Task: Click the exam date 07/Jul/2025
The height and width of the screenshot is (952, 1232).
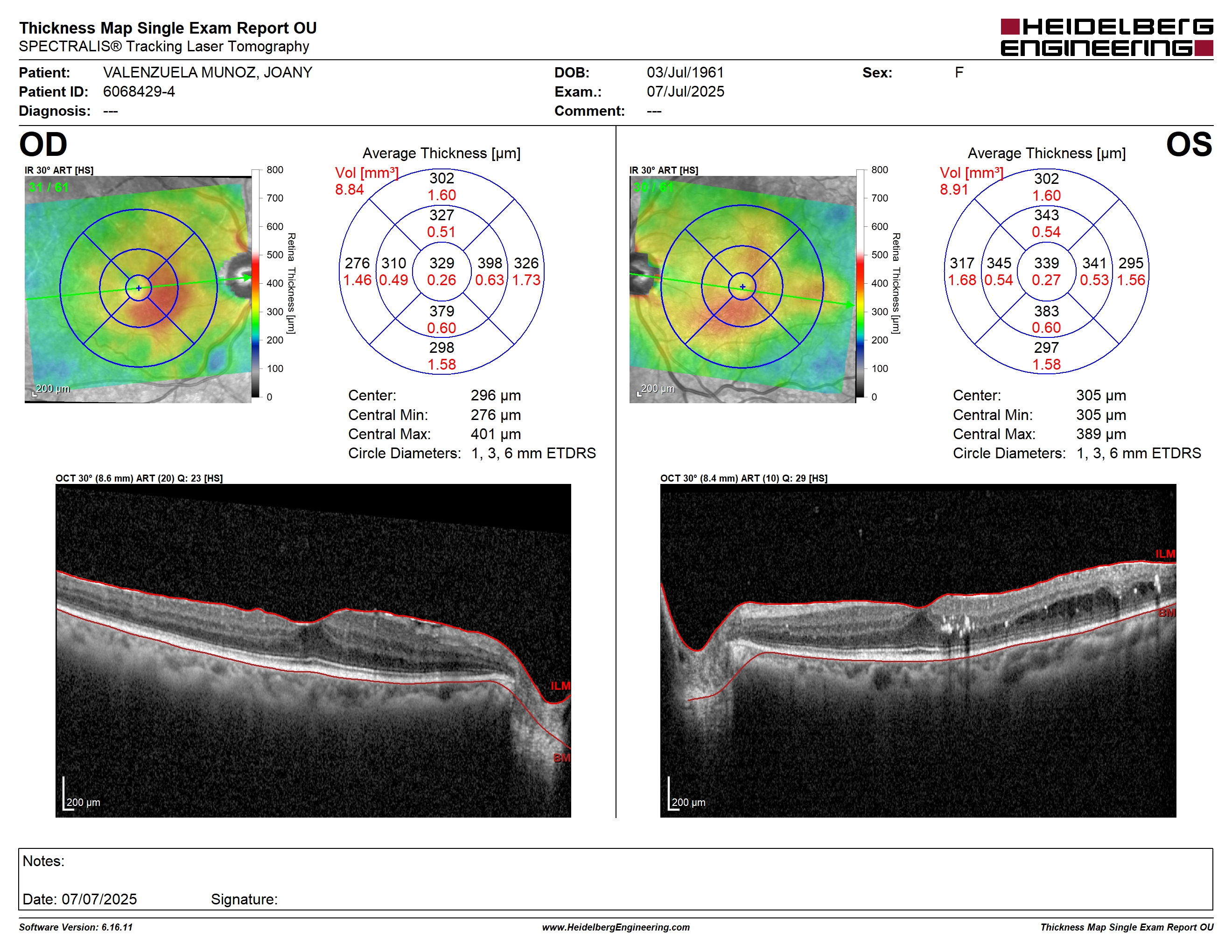Action: [x=686, y=92]
